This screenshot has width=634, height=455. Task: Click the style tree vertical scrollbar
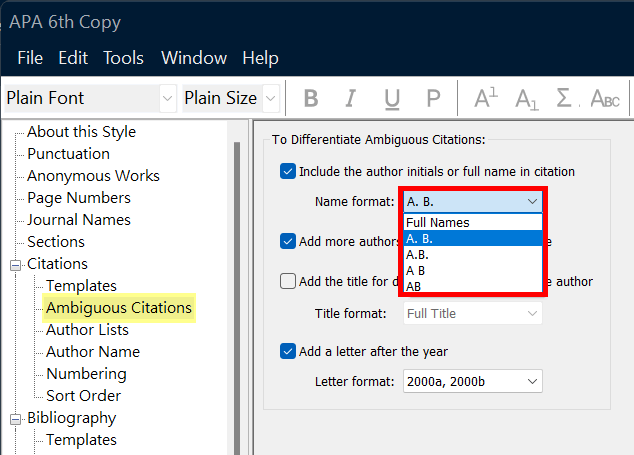(237, 298)
